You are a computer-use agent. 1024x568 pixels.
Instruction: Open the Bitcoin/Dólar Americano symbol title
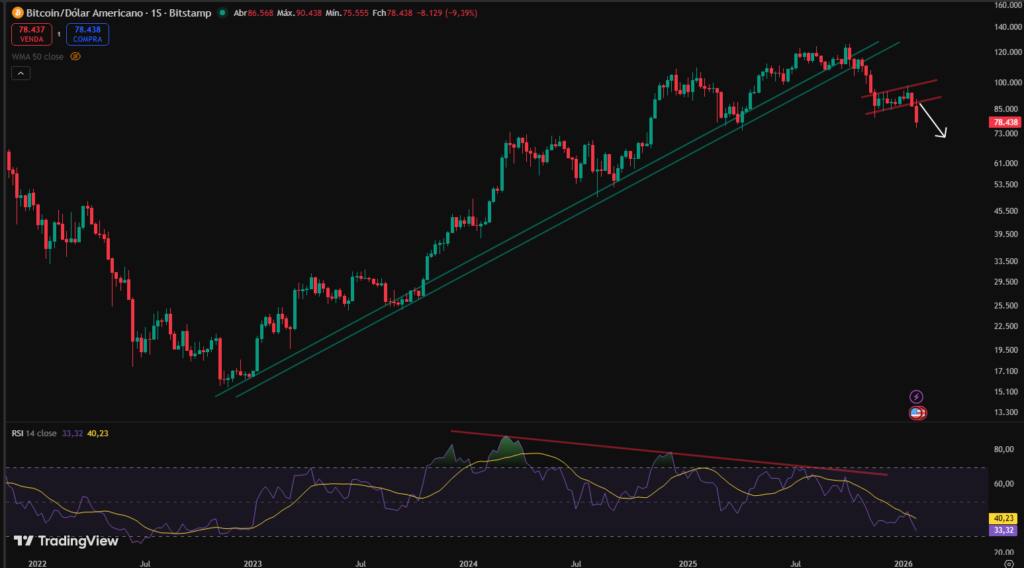point(118,13)
